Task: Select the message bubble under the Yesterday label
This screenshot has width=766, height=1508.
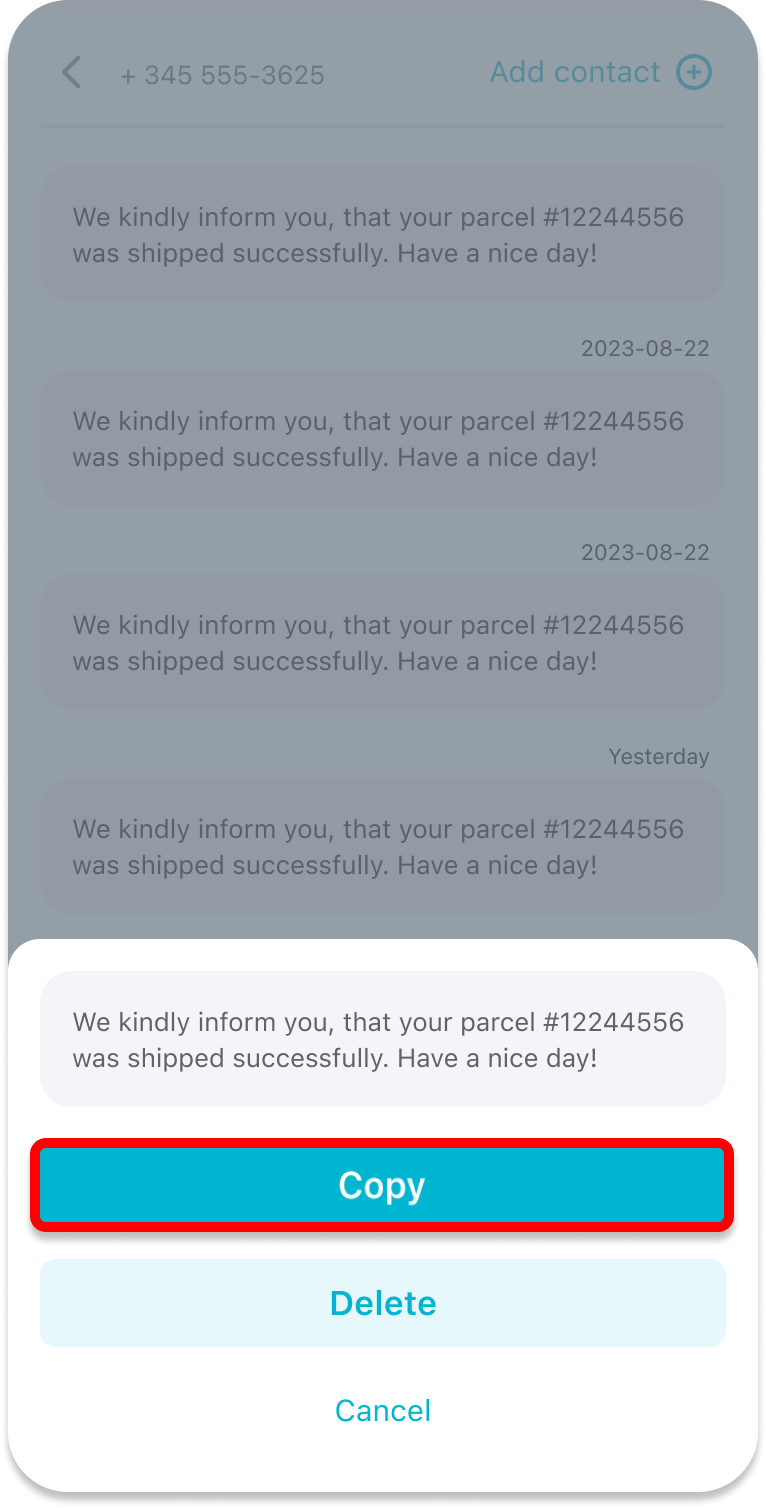Action: click(x=382, y=847)
